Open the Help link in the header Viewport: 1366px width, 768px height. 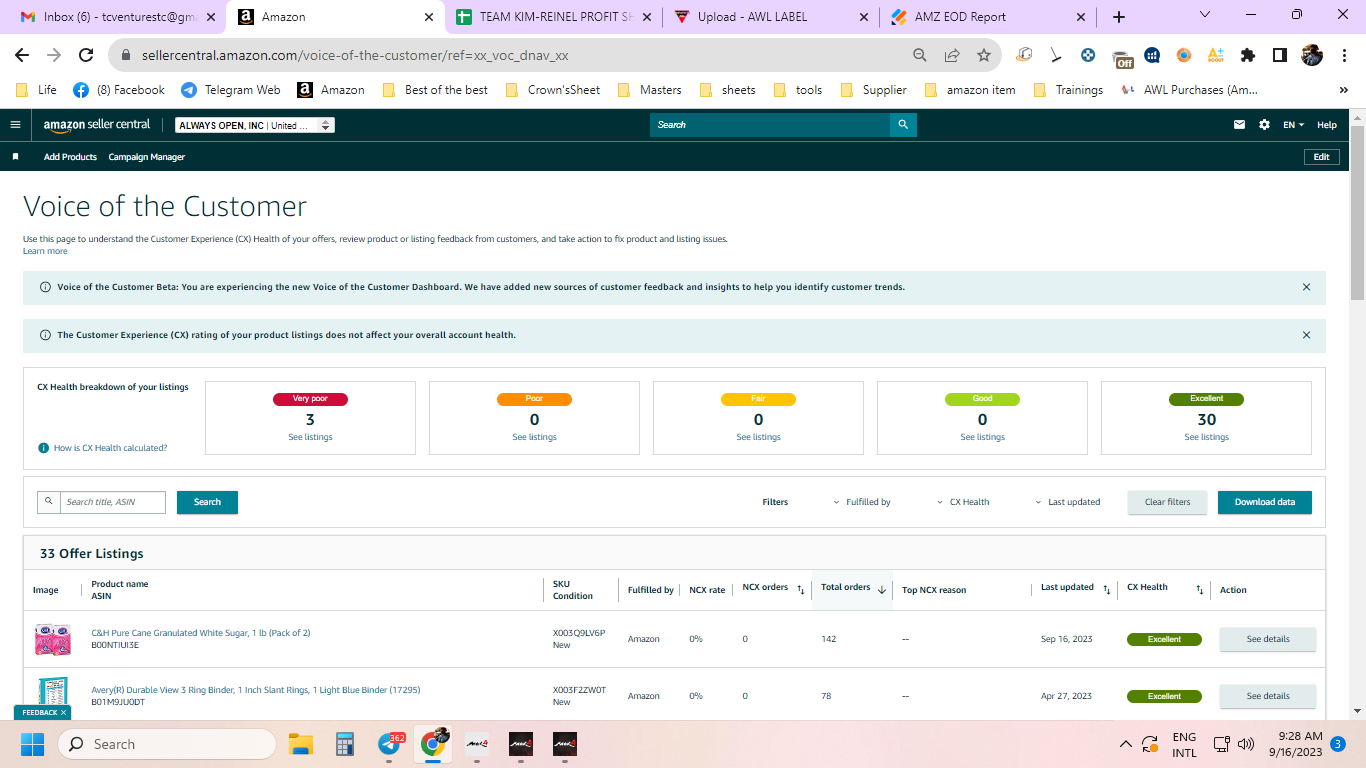pyautogui.click(x=1327, y=125)
